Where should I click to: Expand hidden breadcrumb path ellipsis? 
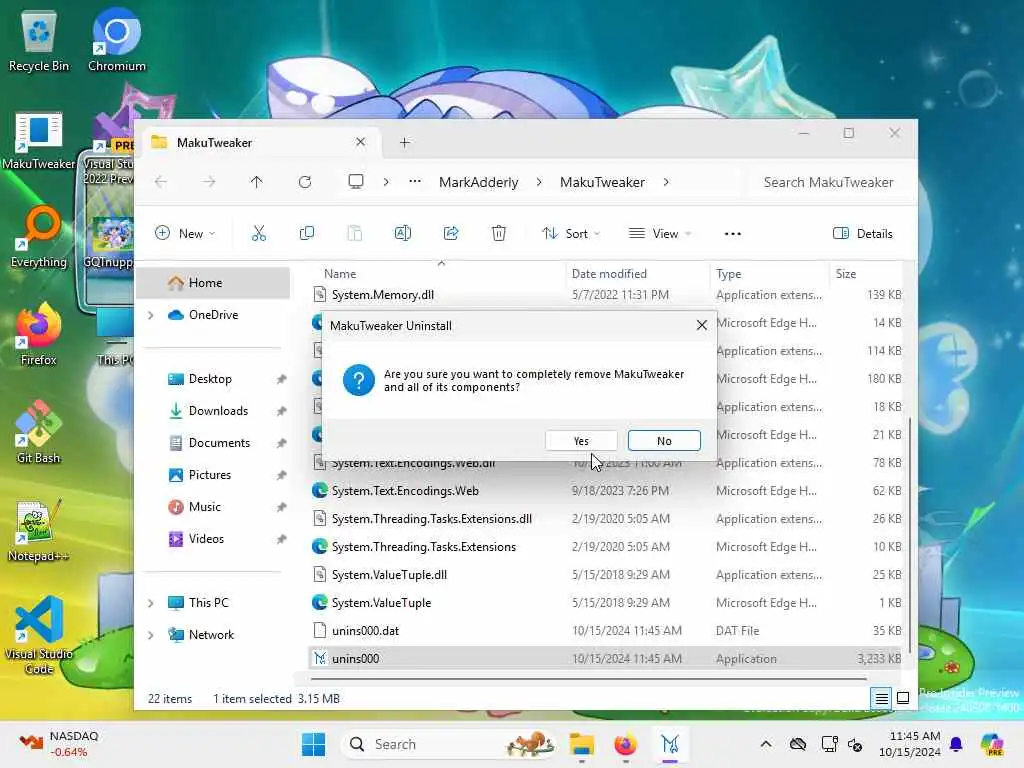415,182
